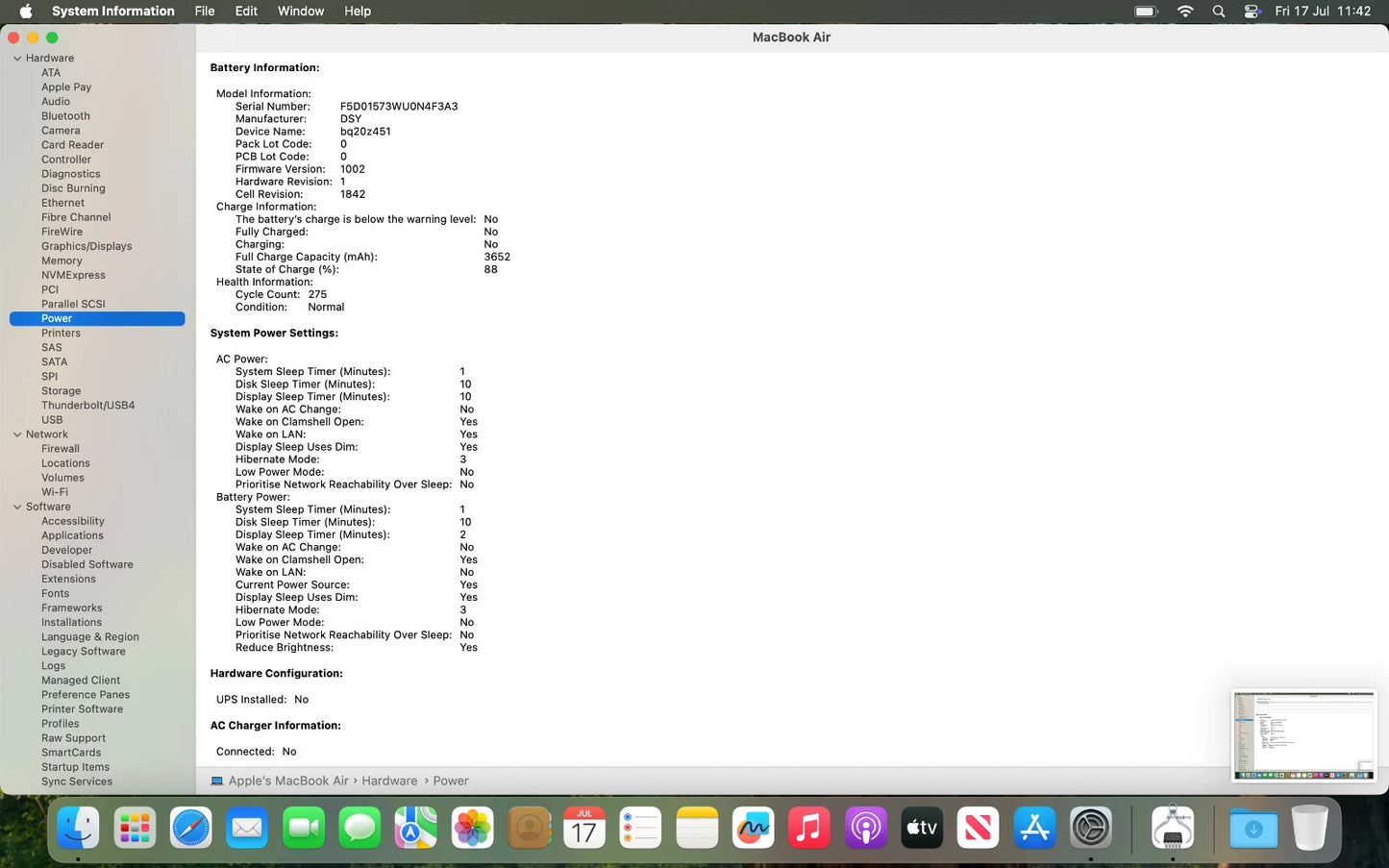1389x868 pixels.
Task: Launch Photos from the Dock
Action: 472,827
